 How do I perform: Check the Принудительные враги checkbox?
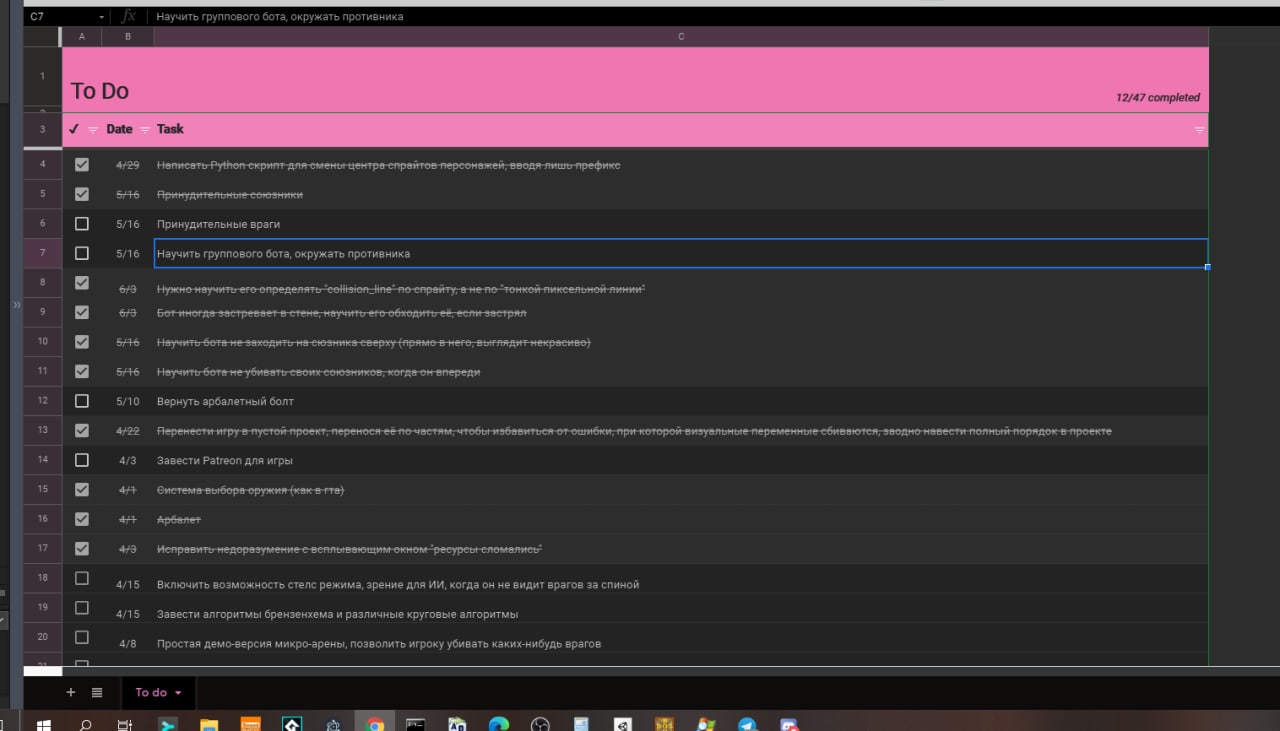pos(82,224)
